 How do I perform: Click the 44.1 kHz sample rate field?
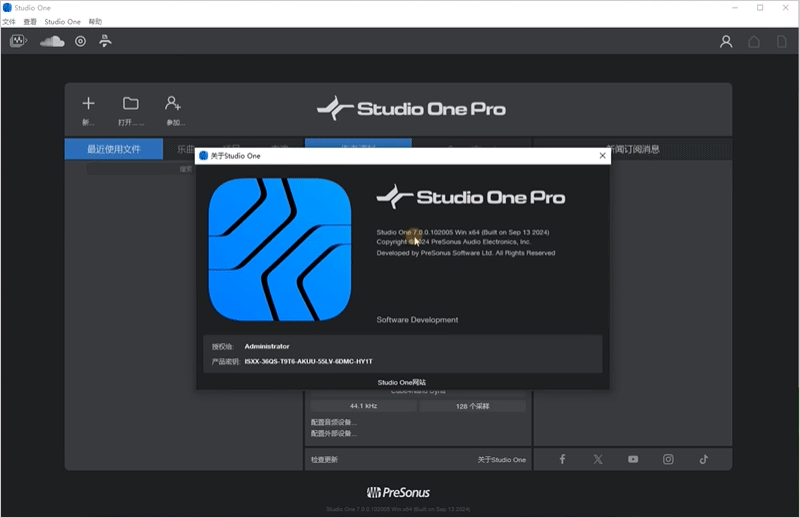click(x=363, y=406)
